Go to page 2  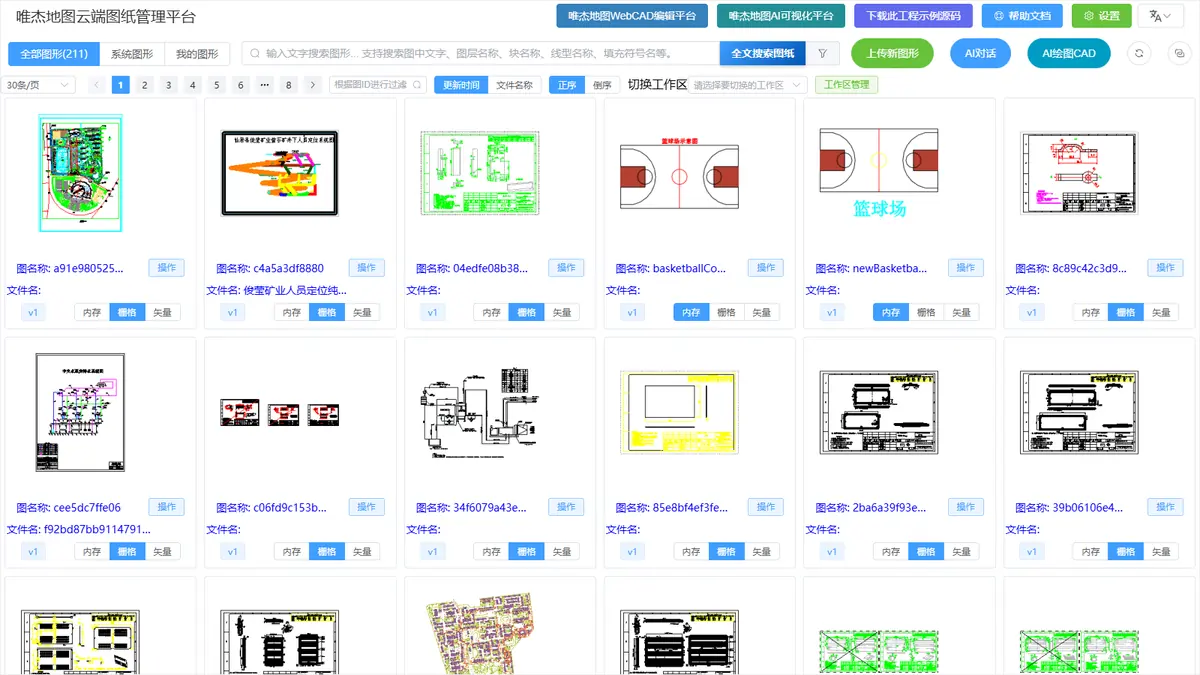tap(145, 85)
